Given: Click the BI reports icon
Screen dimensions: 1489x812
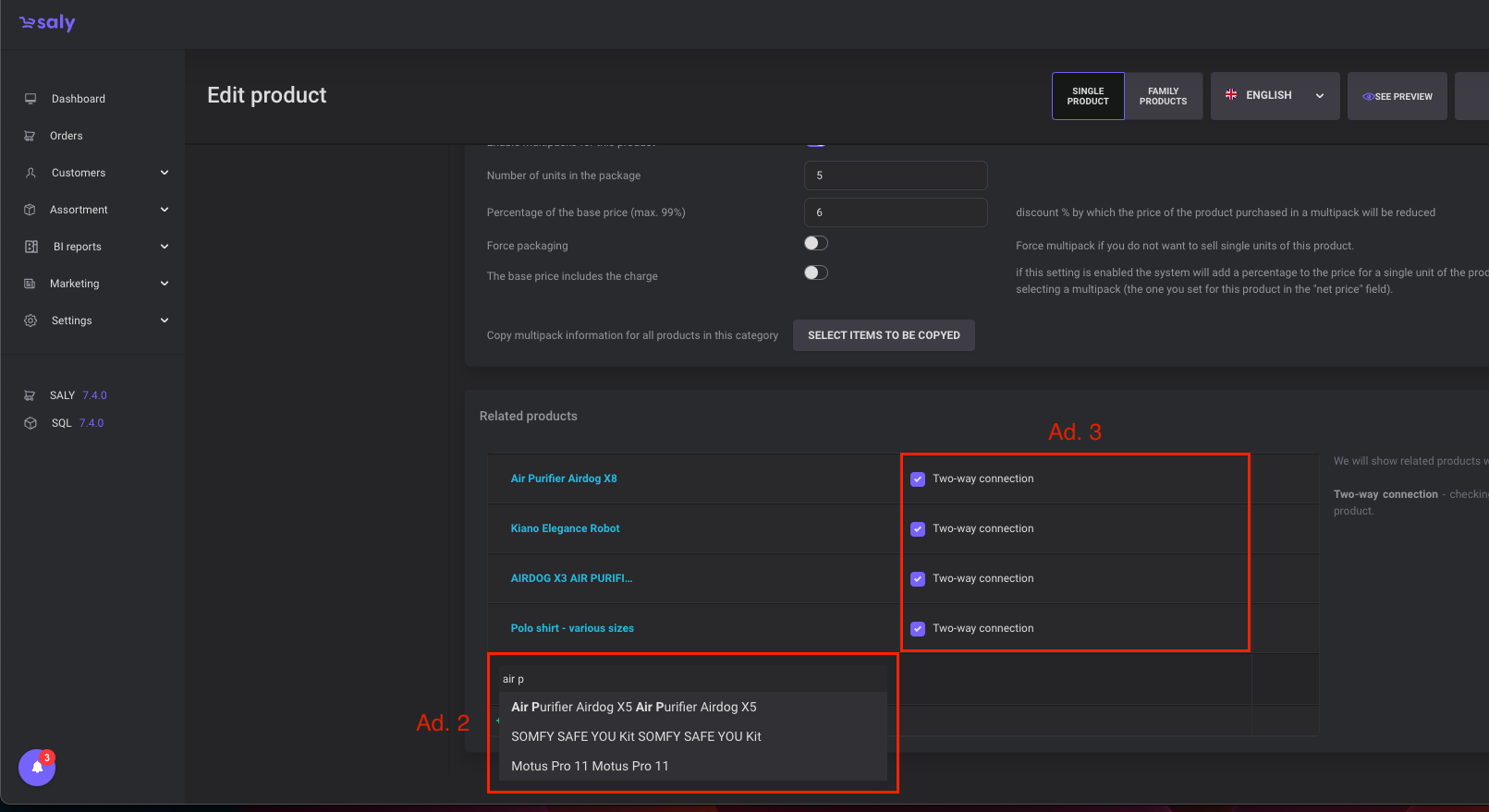Looking at the screenshot, I should click(31, 247).
